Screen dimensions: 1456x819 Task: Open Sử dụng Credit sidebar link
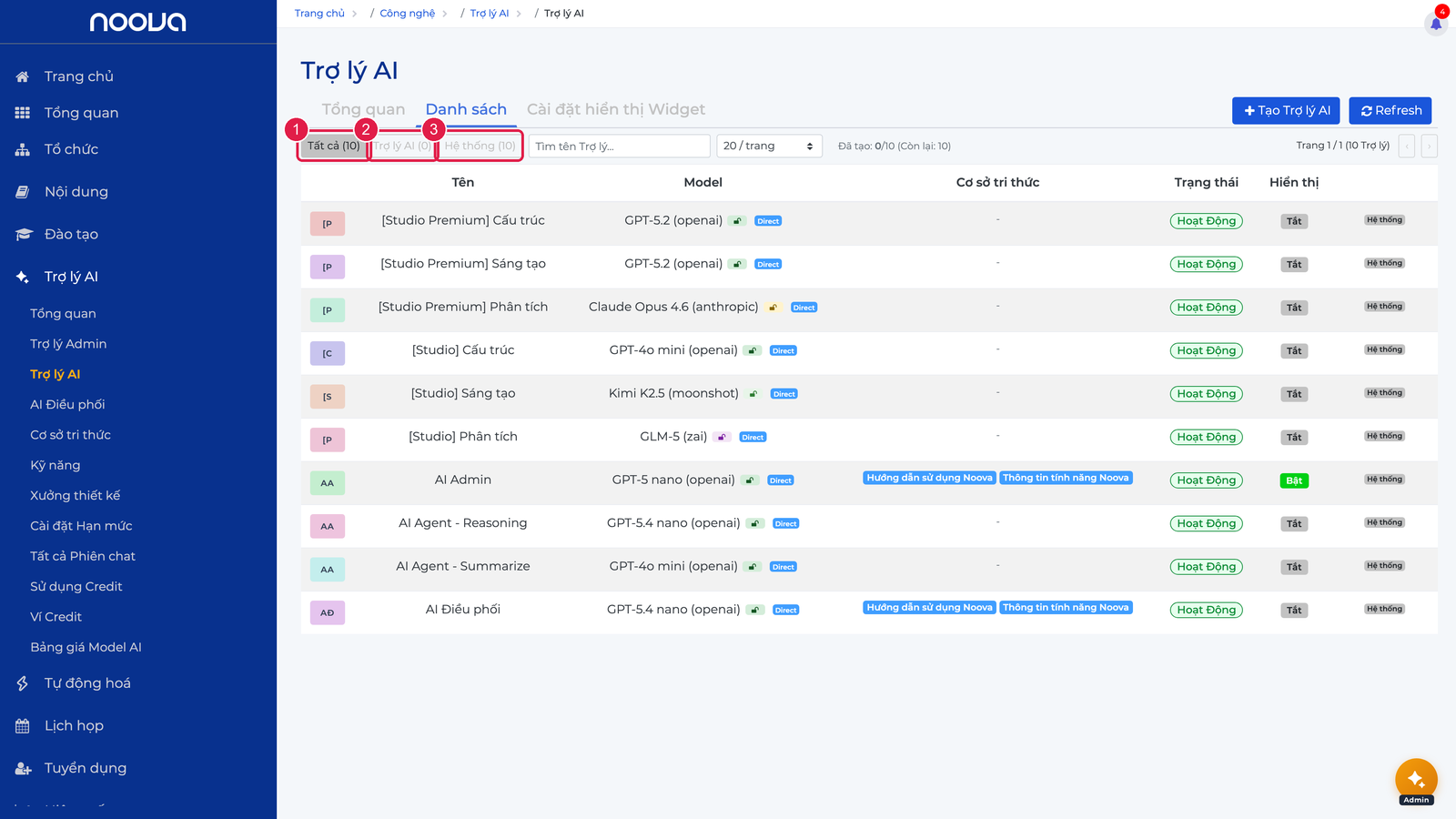[76, 587]
